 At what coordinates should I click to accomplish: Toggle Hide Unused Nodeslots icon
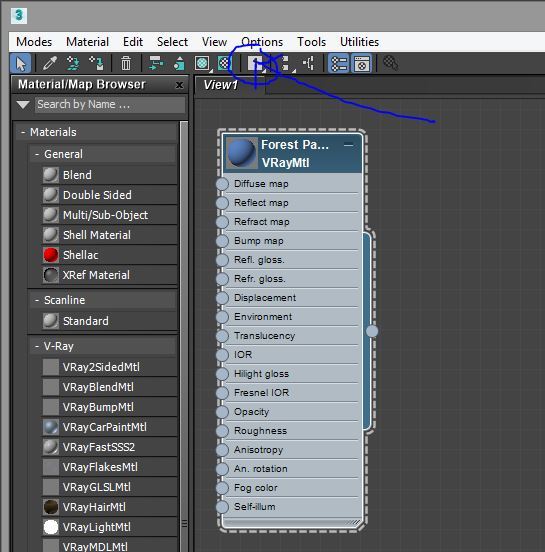[179, 64]
